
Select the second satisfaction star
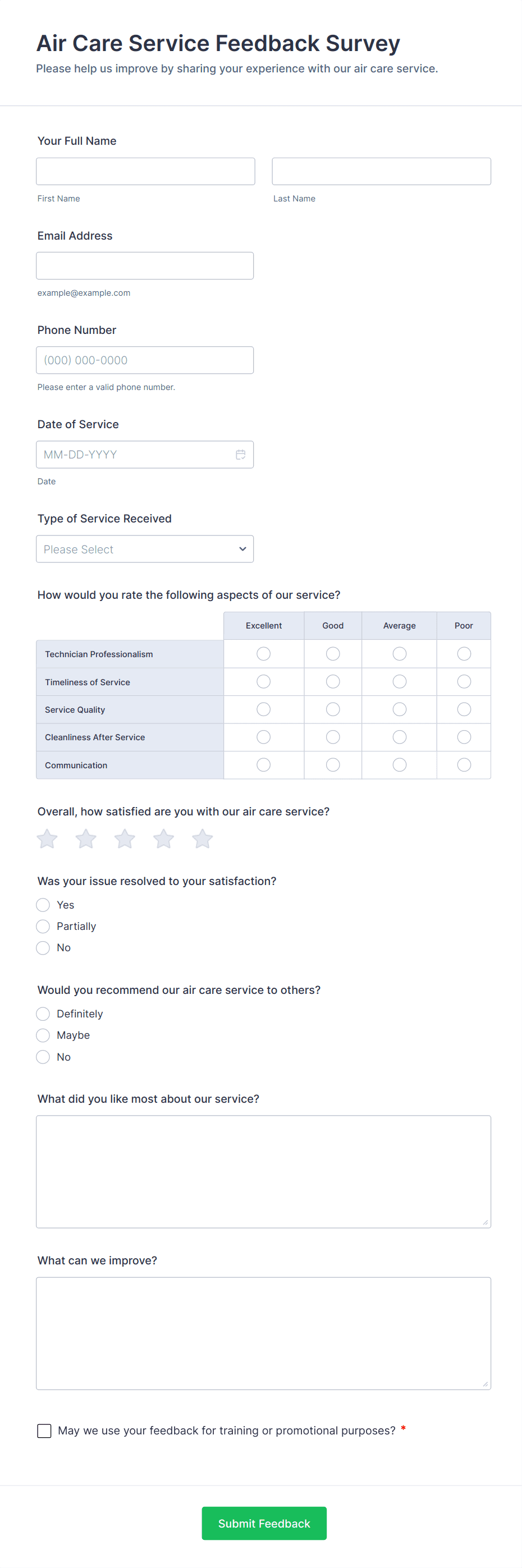coord(86,839)
